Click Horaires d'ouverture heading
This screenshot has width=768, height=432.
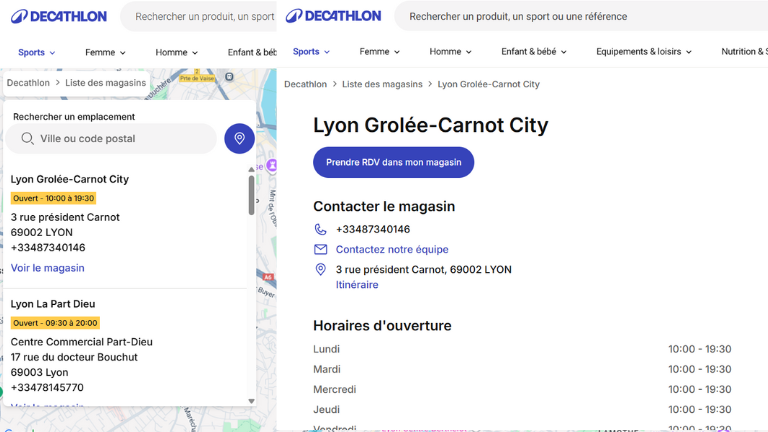coord(382,326)
